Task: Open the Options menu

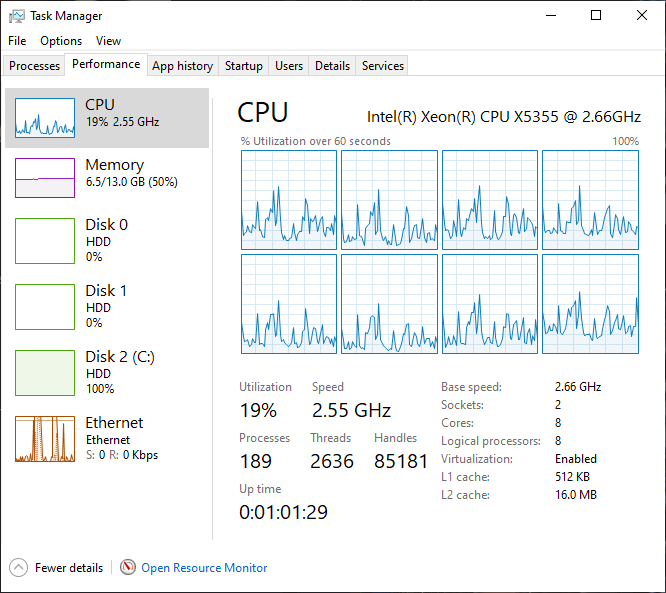Action: (61, 41)
